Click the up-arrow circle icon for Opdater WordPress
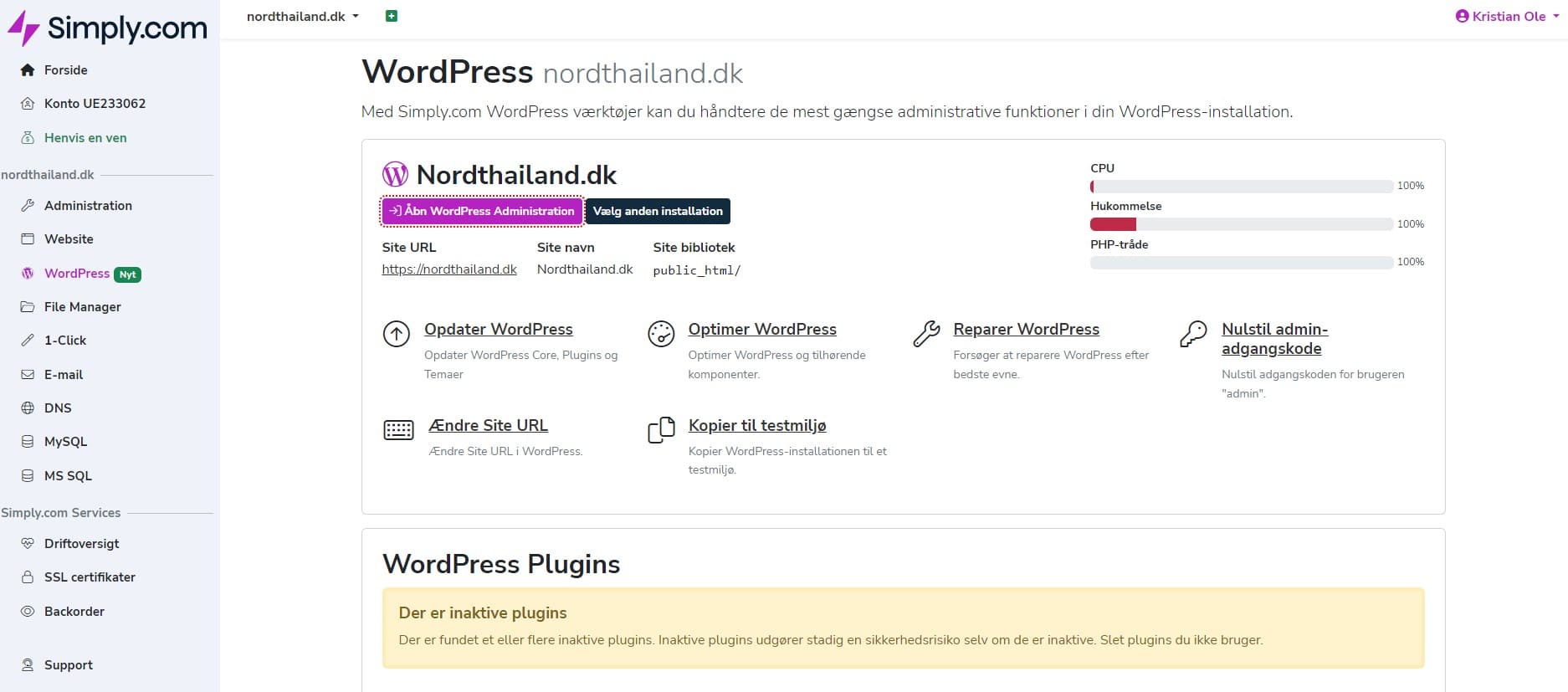The image size is (1568, 692). [397, 334]
